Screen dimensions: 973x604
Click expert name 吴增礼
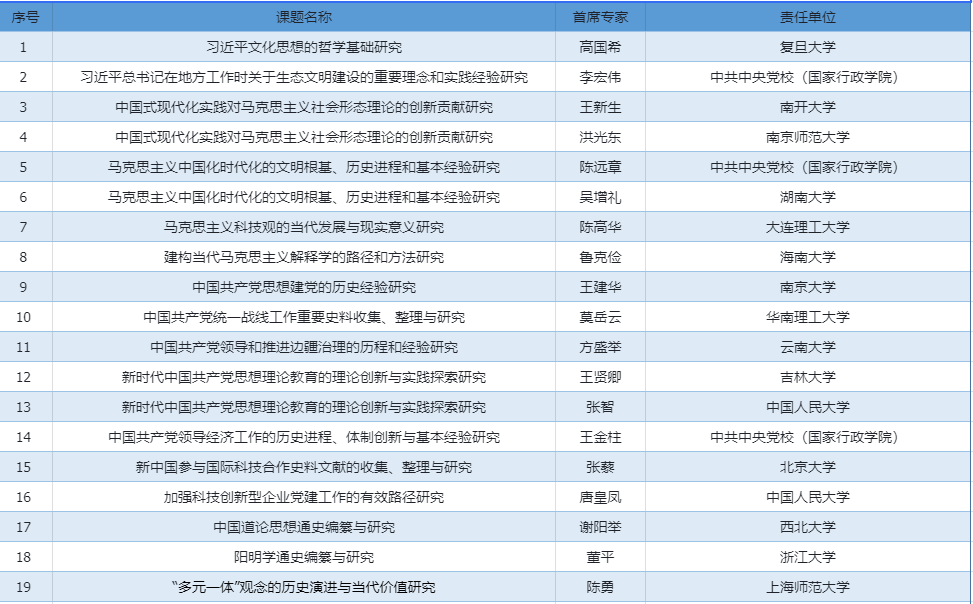click(600, 197)
